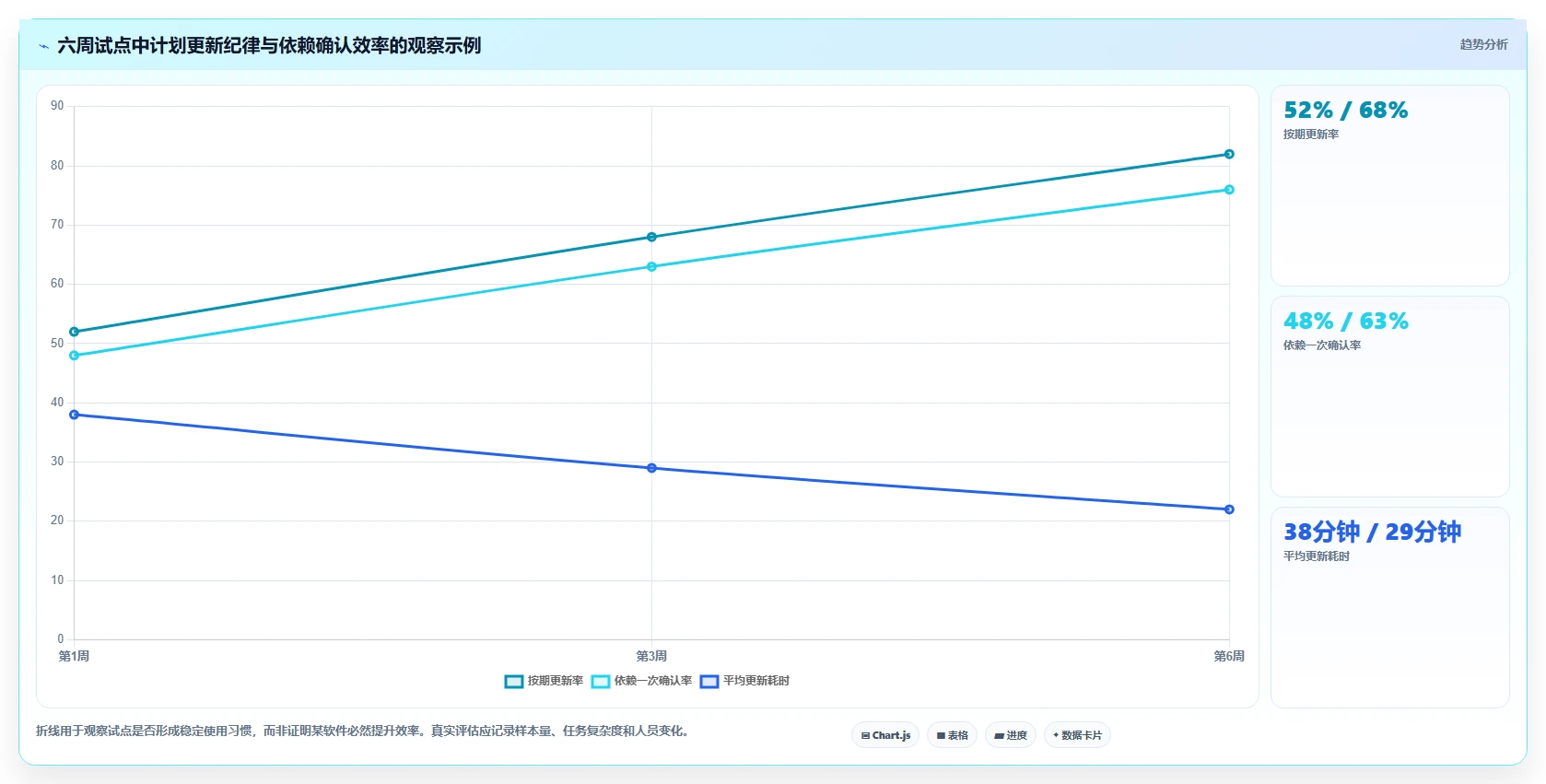Screen dimensions: 1546x784
Task: Click the 38分钟 / 29分钟 stat value
Action: click(x=1372, y=532)
